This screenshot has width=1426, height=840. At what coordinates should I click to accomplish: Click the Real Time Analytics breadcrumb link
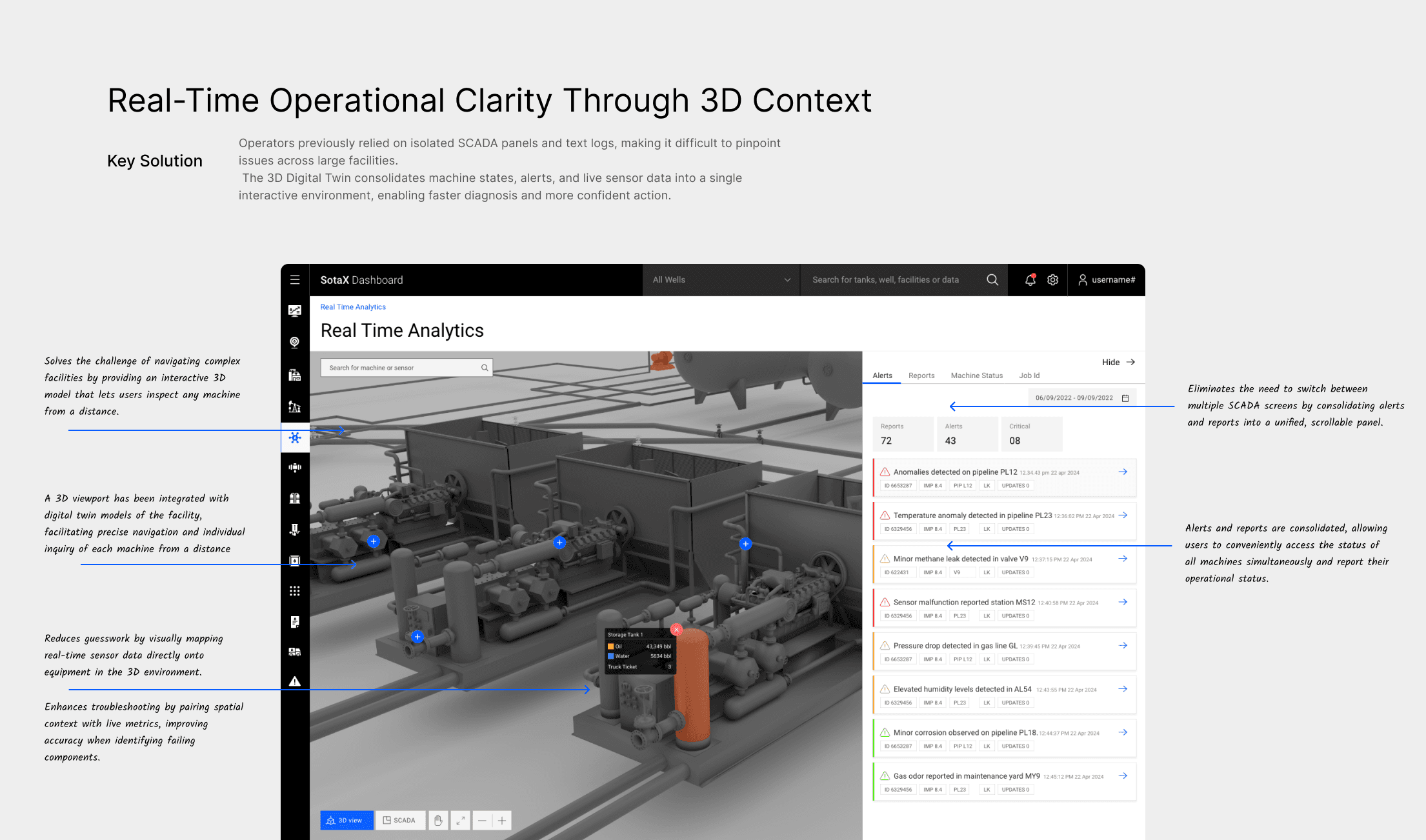coord(353,307)
